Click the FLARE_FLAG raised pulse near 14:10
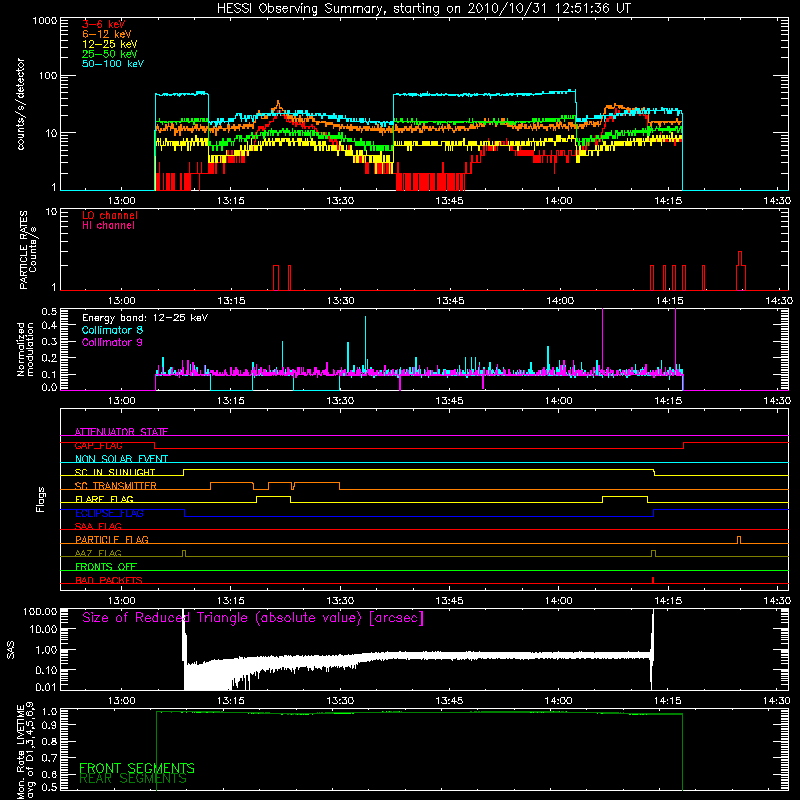This screenshot has width=800, height=800. [x=625, y=499]
